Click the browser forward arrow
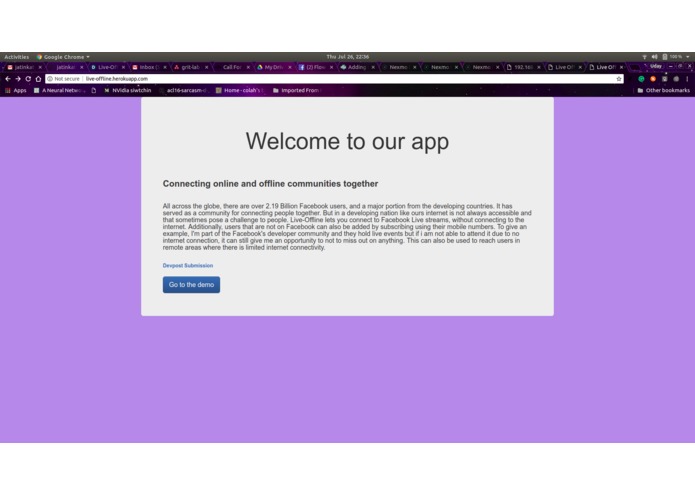The width and height of the screenshot is (695, 494). point(18,79)
